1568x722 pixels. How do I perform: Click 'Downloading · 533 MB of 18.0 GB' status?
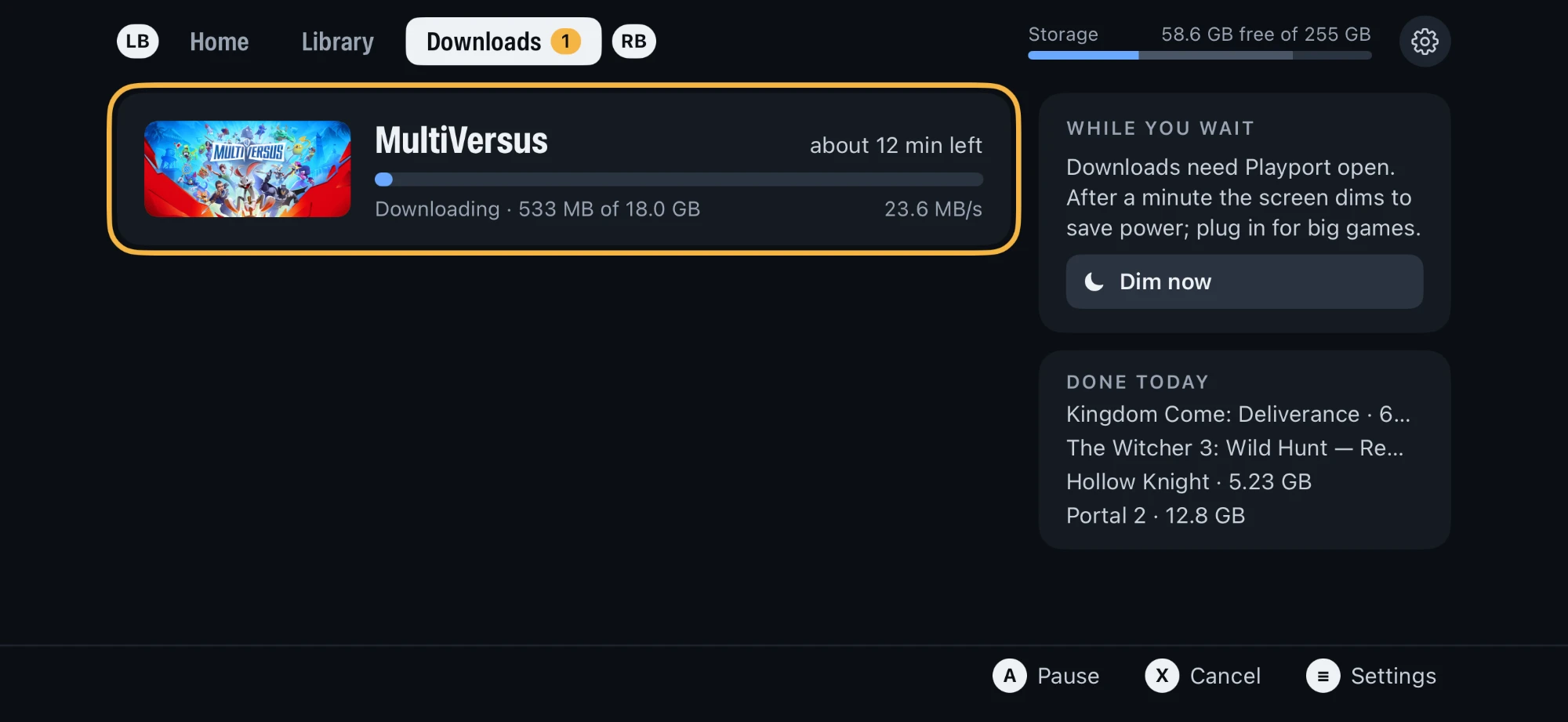(538, 209)
